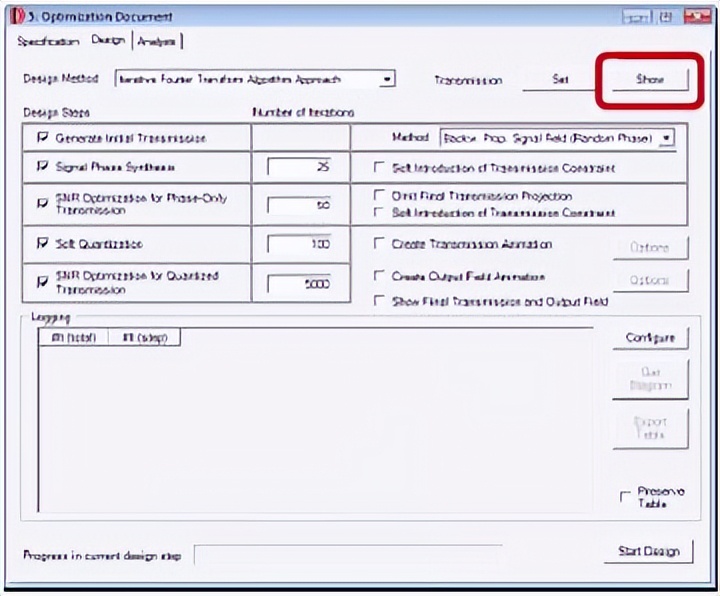
Task: Click the #1 (total) column header
Action: pos(73,337)
